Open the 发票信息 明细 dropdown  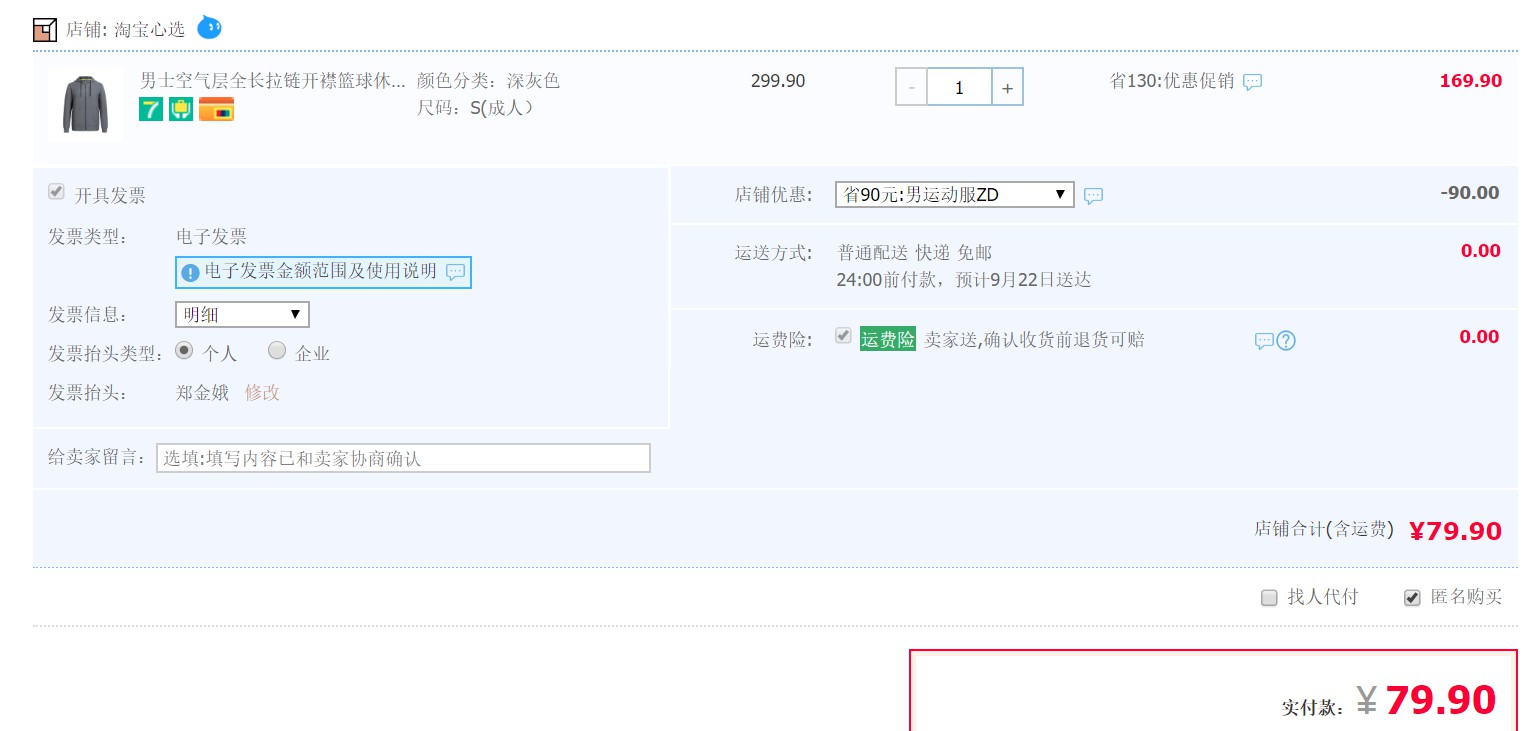[x=242, y=314]
